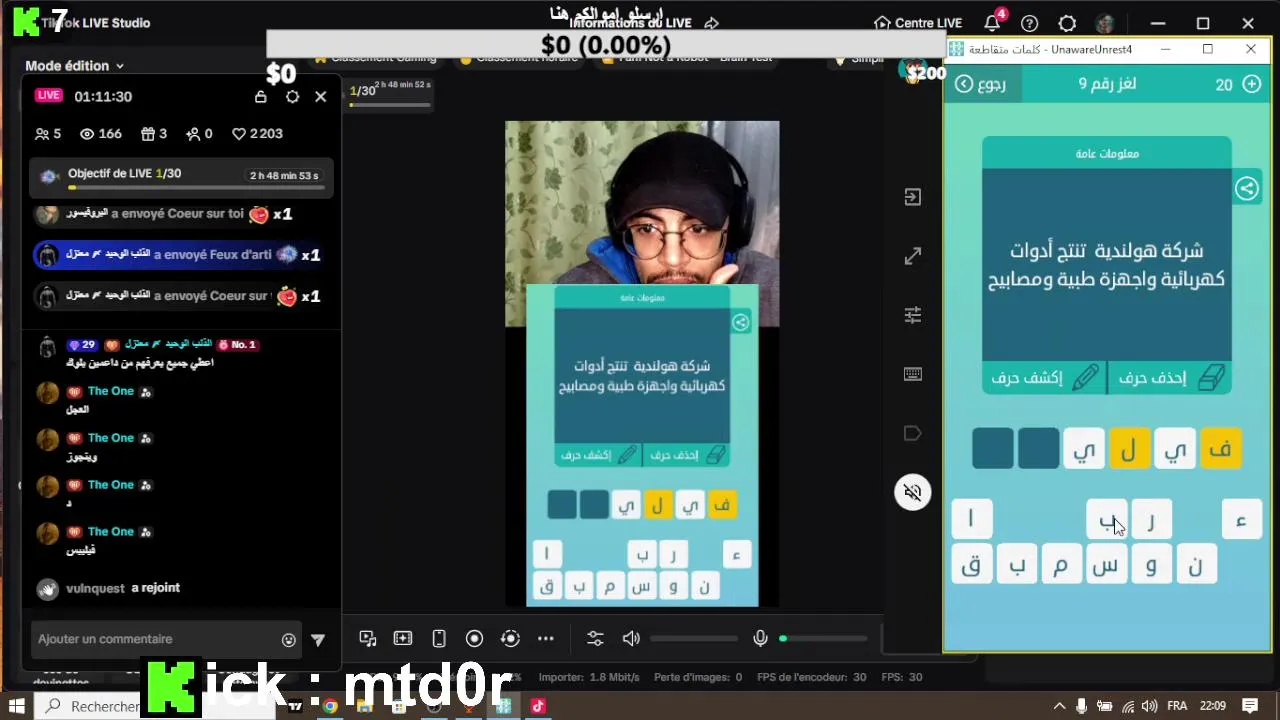Click the fullscreen expand arrows icon
1280x720 pixels.
tap(913, 257)
